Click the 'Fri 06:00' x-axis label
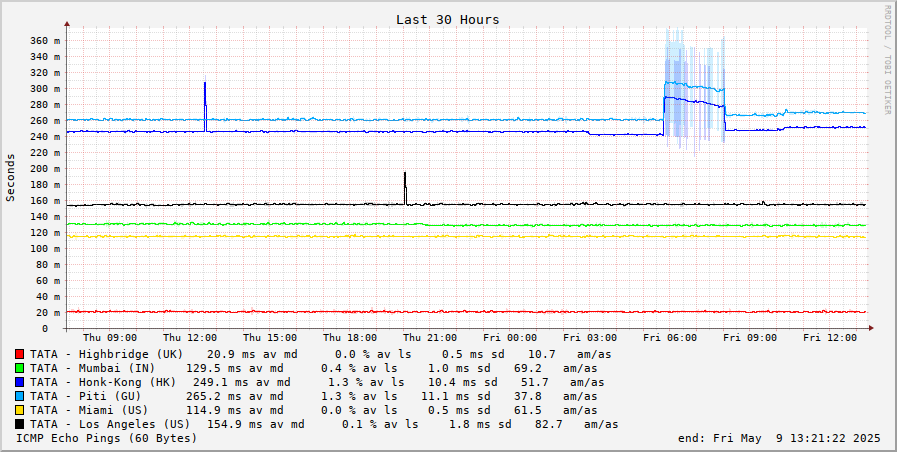The height and width of the screenshot is (452, 897). point(670,338)
